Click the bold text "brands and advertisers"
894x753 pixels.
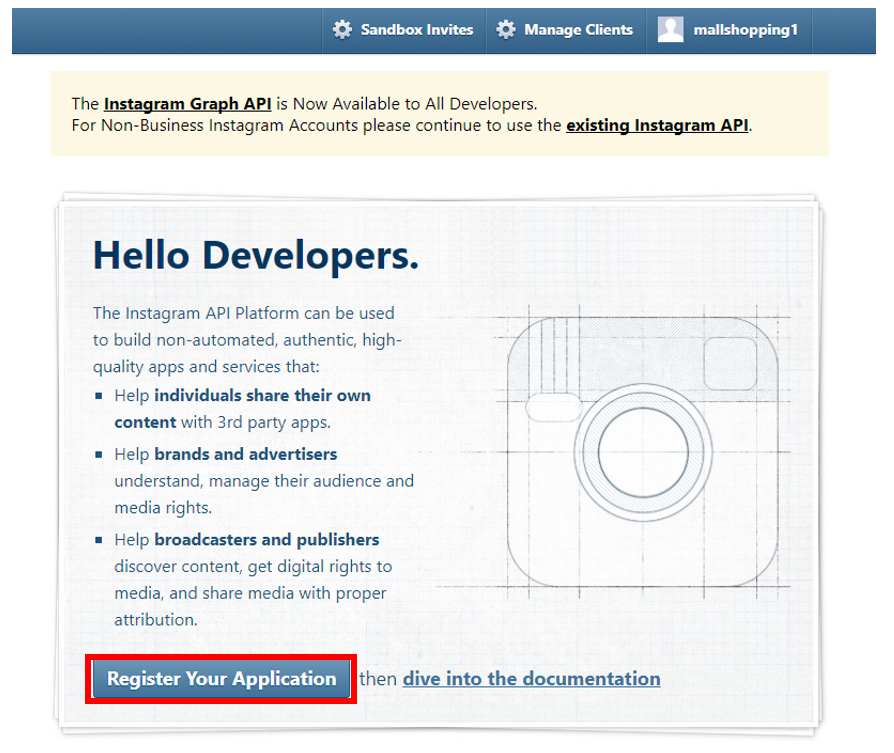coord(246,454)
